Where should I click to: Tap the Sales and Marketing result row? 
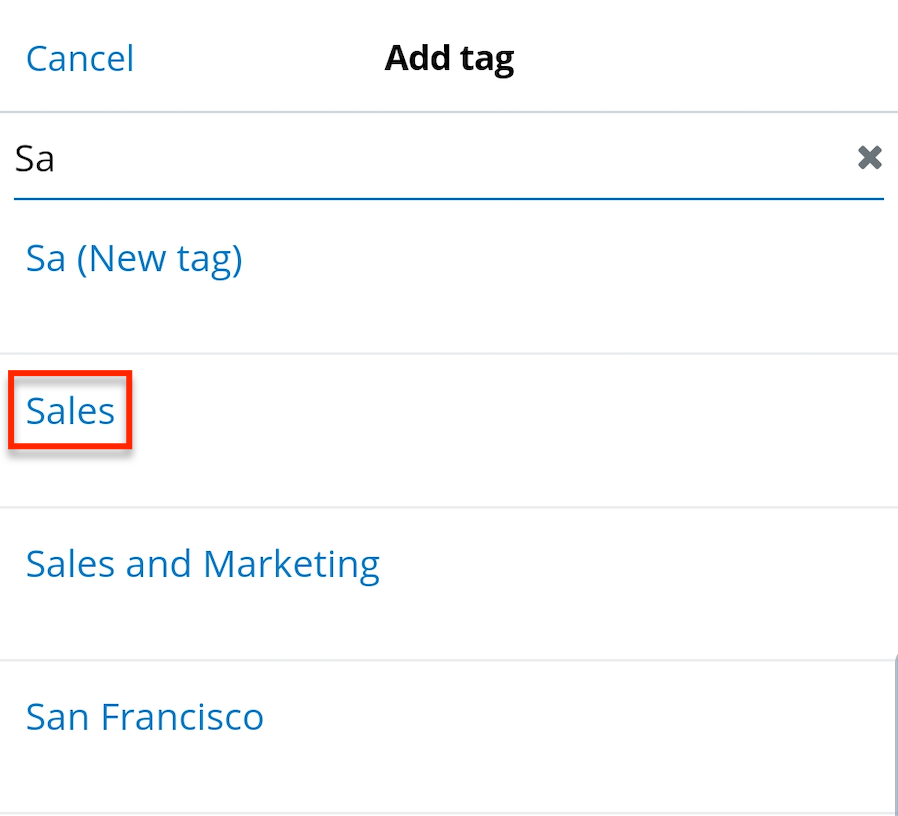pos(202,564)
